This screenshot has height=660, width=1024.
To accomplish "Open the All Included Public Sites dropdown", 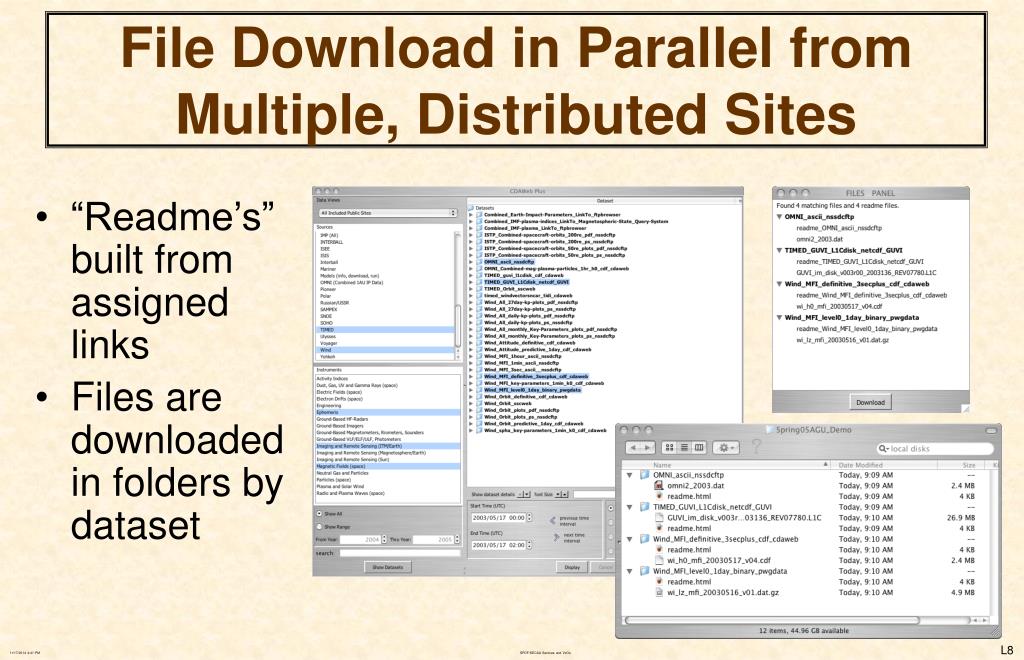I will coord(387,213).
